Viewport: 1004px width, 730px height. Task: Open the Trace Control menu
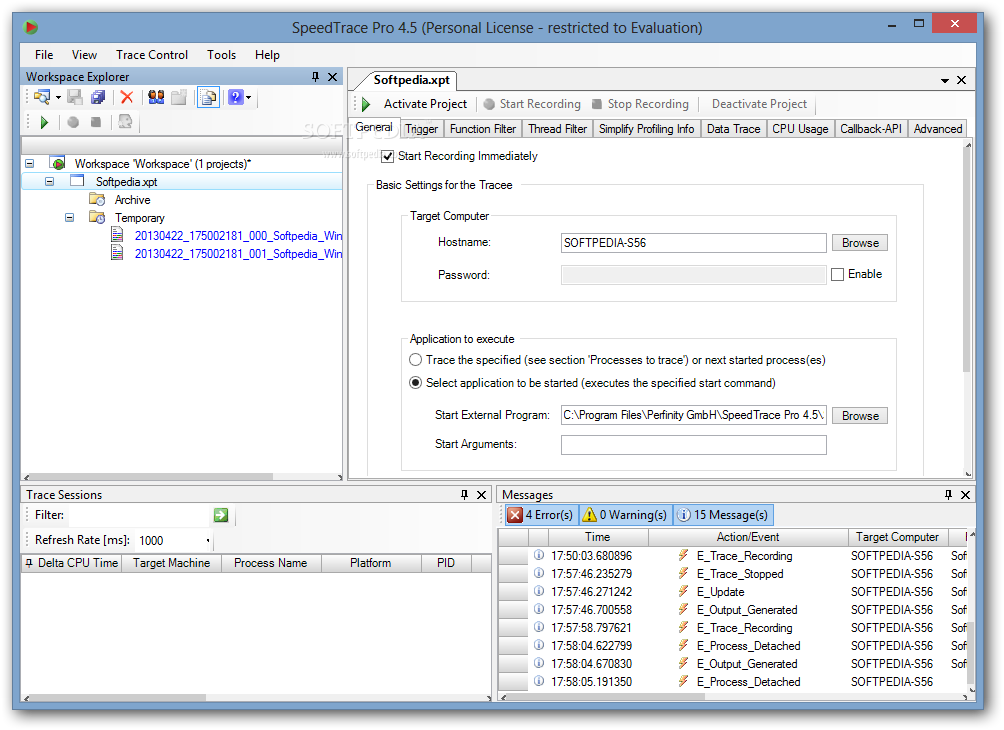click(152, 55)
